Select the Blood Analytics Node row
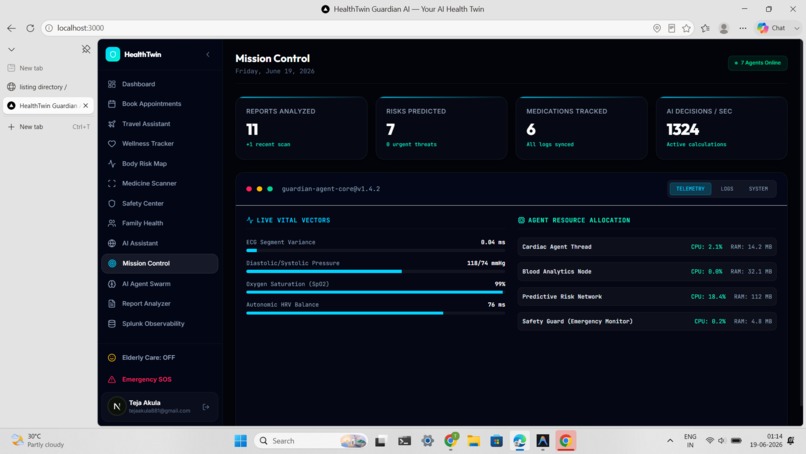This screenshot has height=454, width=806. (x=647, y=271)
